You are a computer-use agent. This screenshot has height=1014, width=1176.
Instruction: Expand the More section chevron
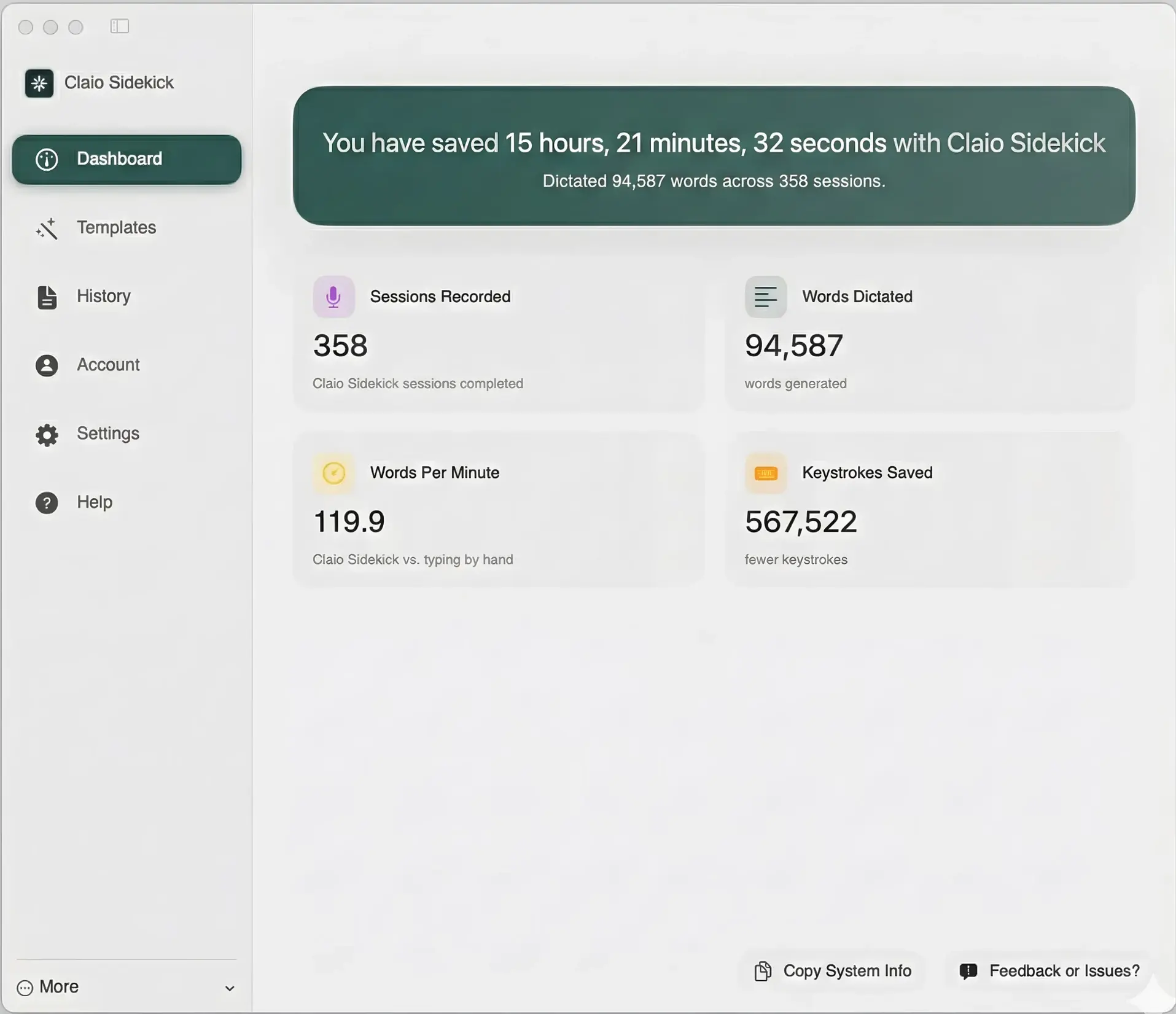coord(230,988)
